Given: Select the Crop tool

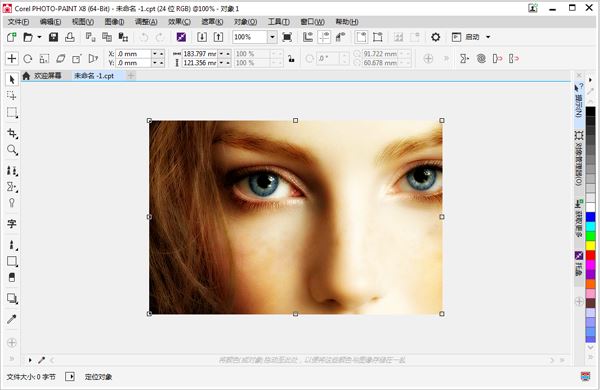Looking at the screenshot, I should click(11, 133).
